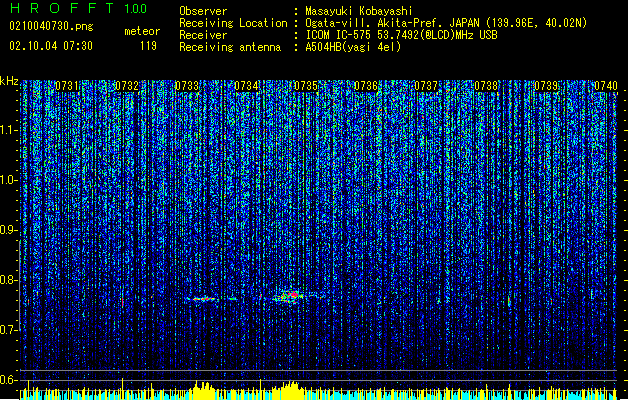Click the 1.0 kHz axis label

[8, 180]
